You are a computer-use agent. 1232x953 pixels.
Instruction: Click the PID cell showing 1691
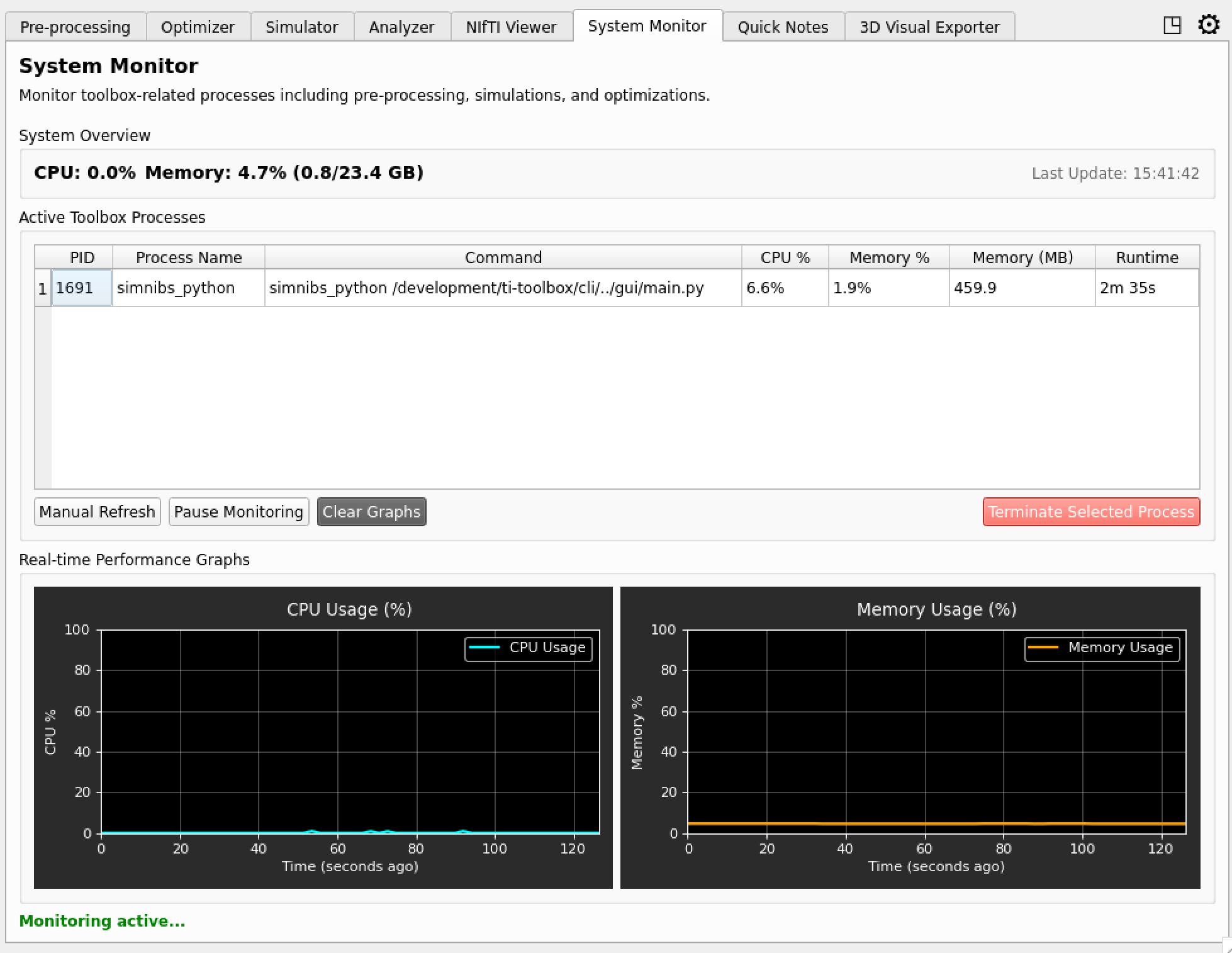click(81, 288)
